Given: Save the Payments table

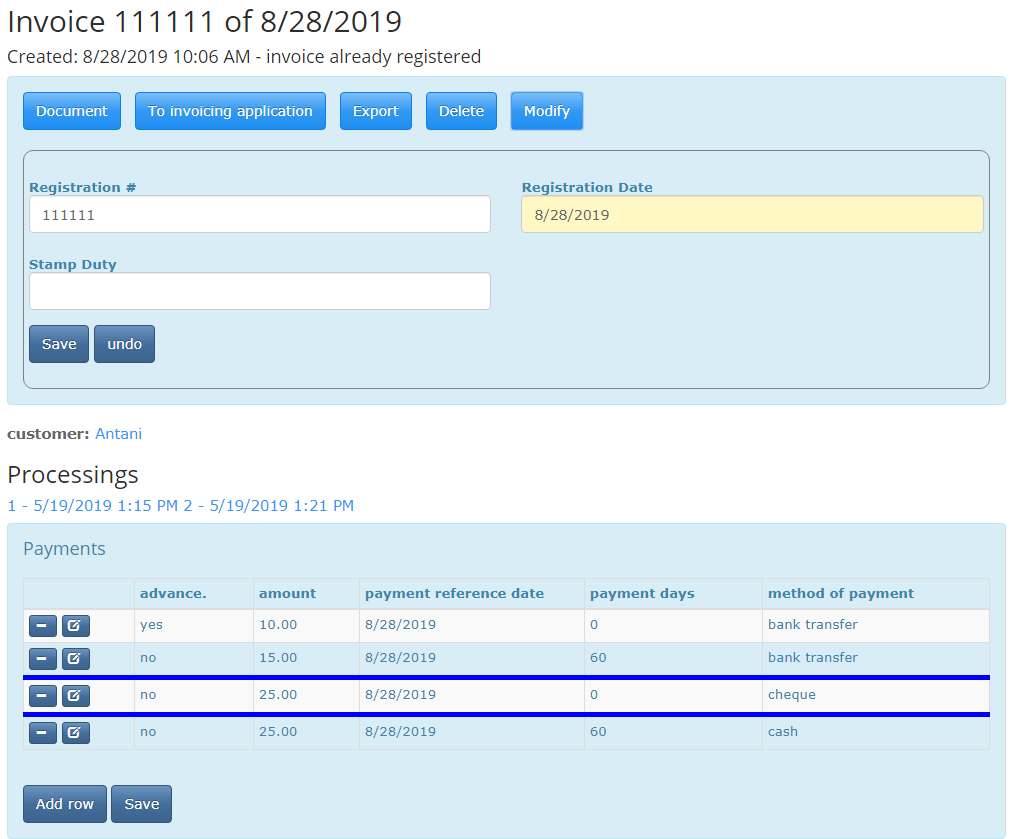Looking at the screenshot, I should 141,804.
